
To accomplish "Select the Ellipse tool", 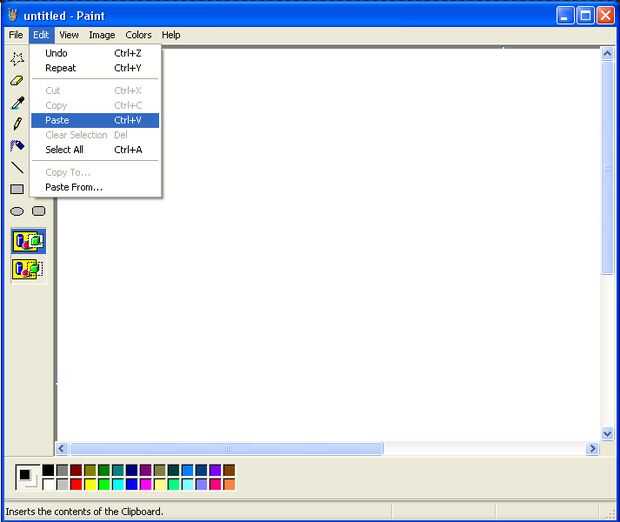I will [x=17, y=211].
